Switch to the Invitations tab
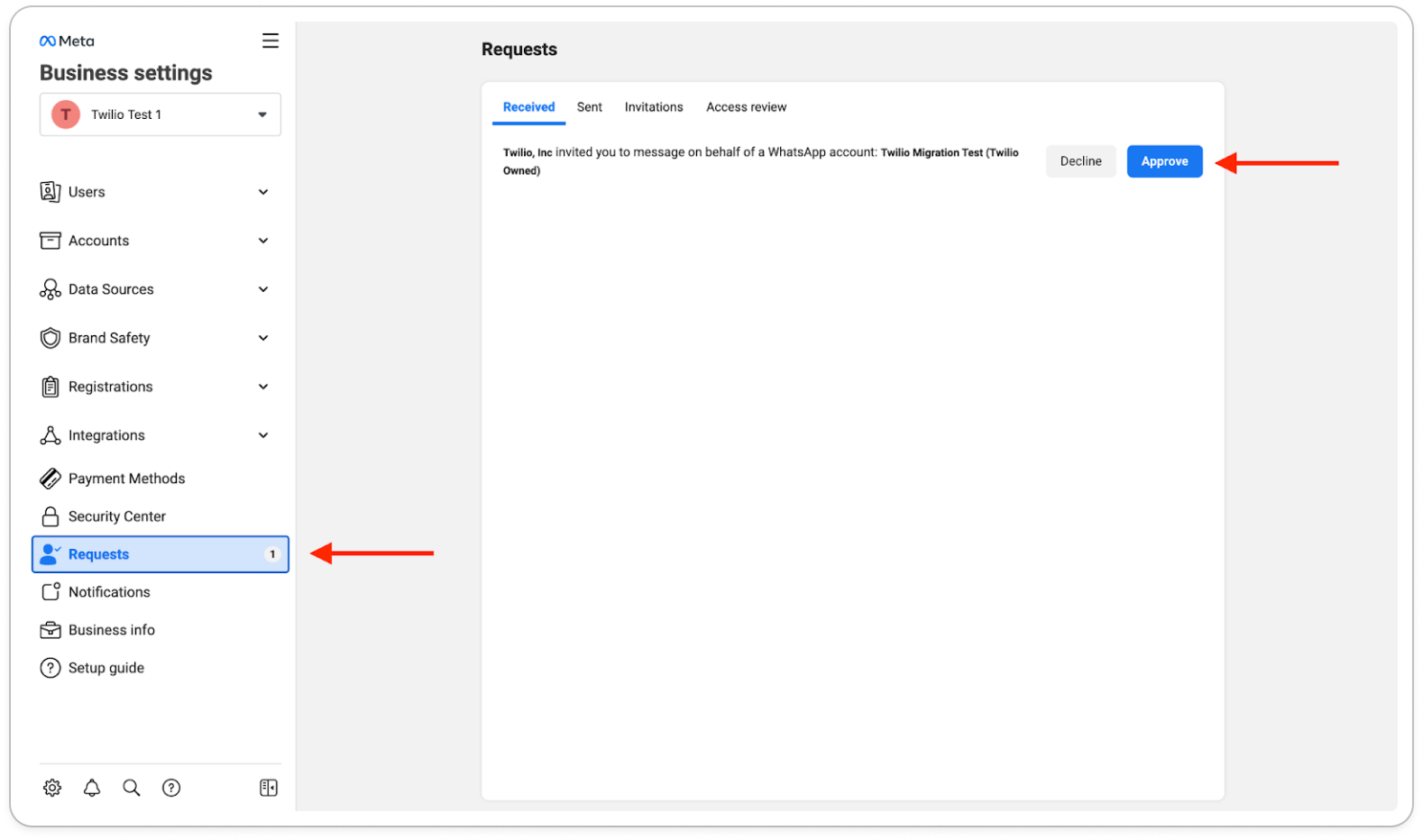 click(654, 107)
